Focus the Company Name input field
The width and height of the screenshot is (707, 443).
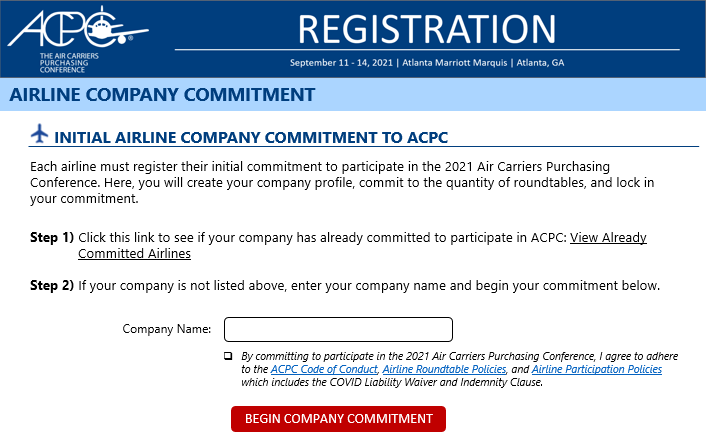click(x=338, y=329)
